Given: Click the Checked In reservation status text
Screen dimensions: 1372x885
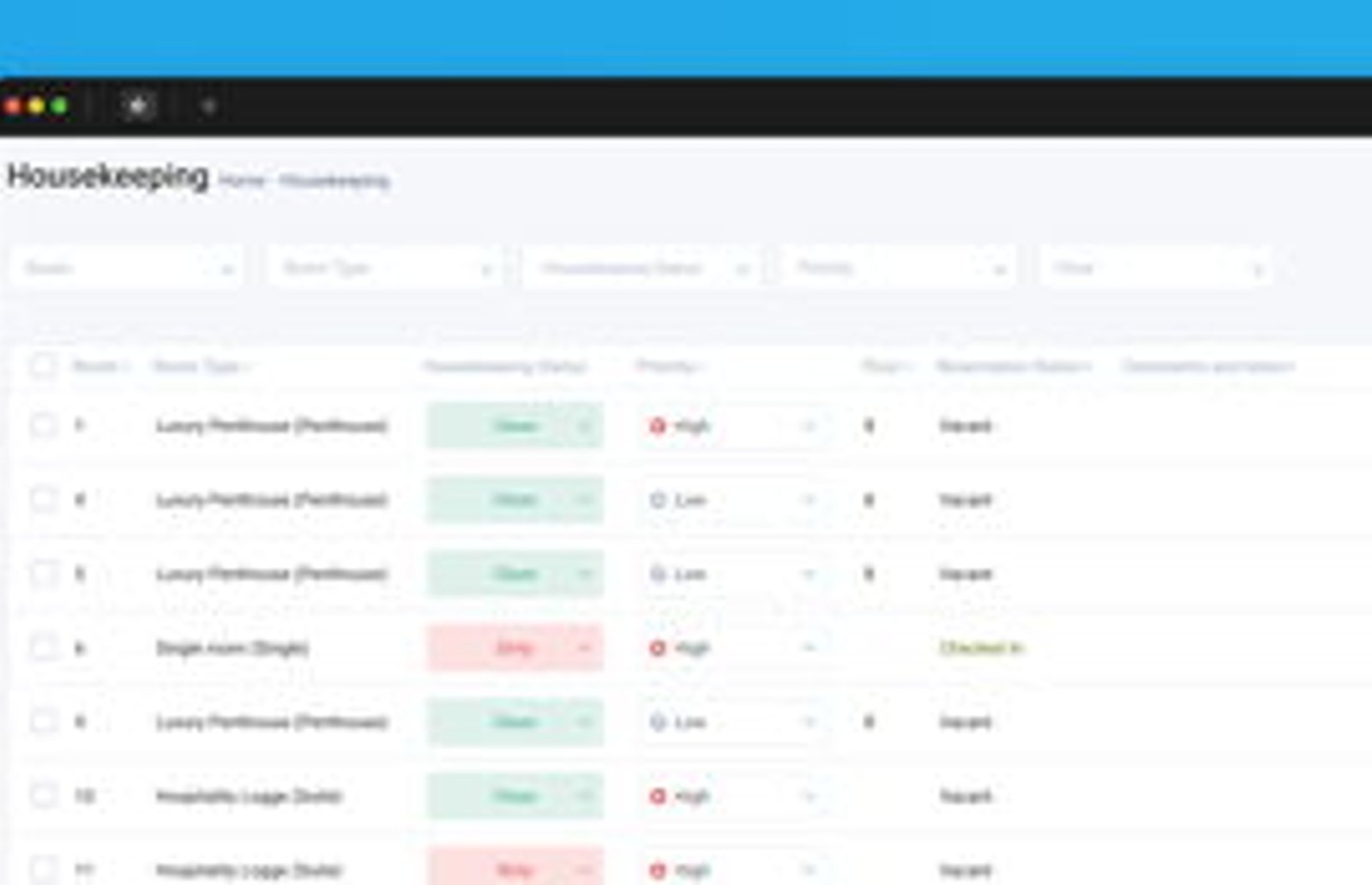Looking at the screenshot, I should pyautogui.click(x=981, y=647).
